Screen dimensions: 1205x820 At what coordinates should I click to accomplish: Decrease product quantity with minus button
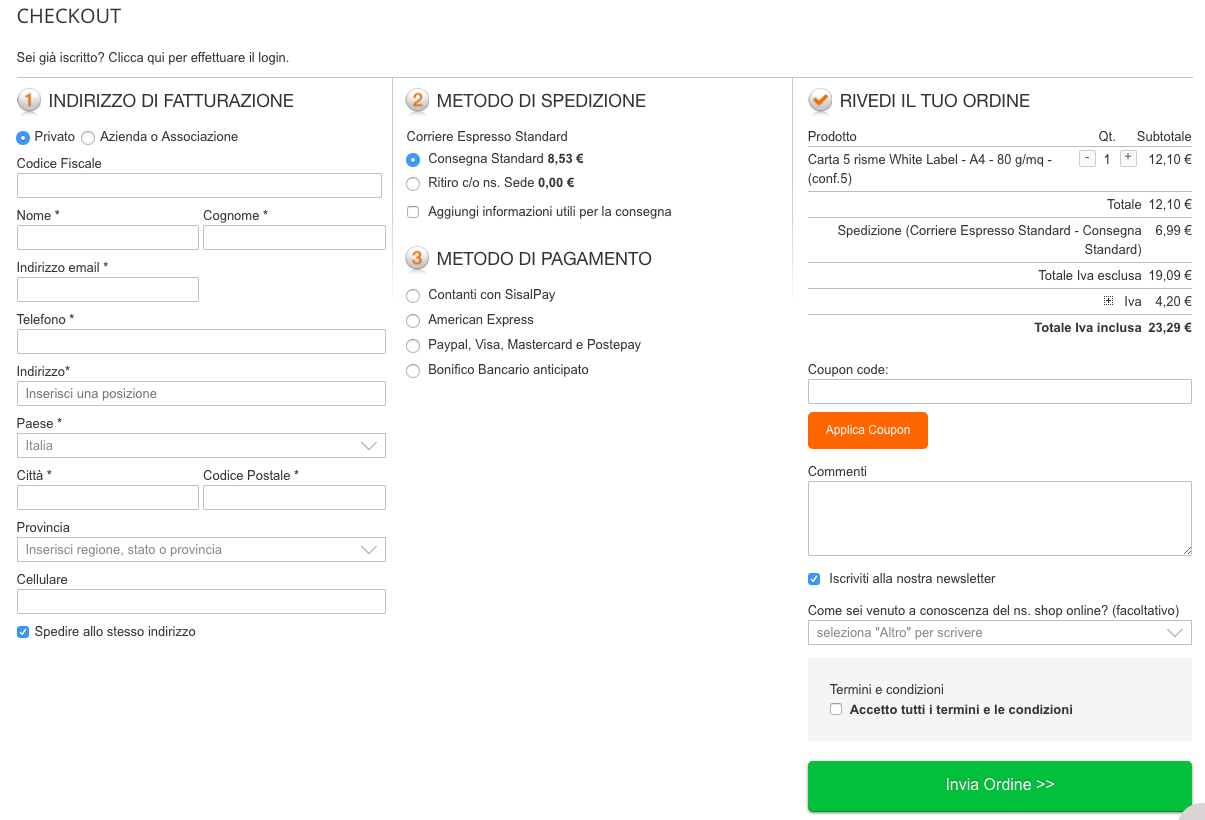1087,158
